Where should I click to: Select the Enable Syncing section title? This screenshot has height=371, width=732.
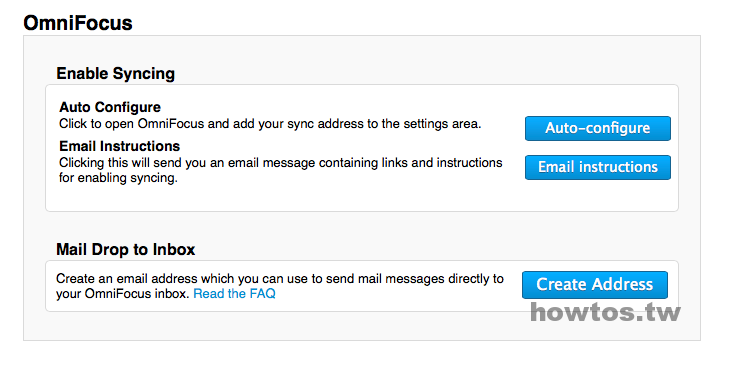point(116,73)
